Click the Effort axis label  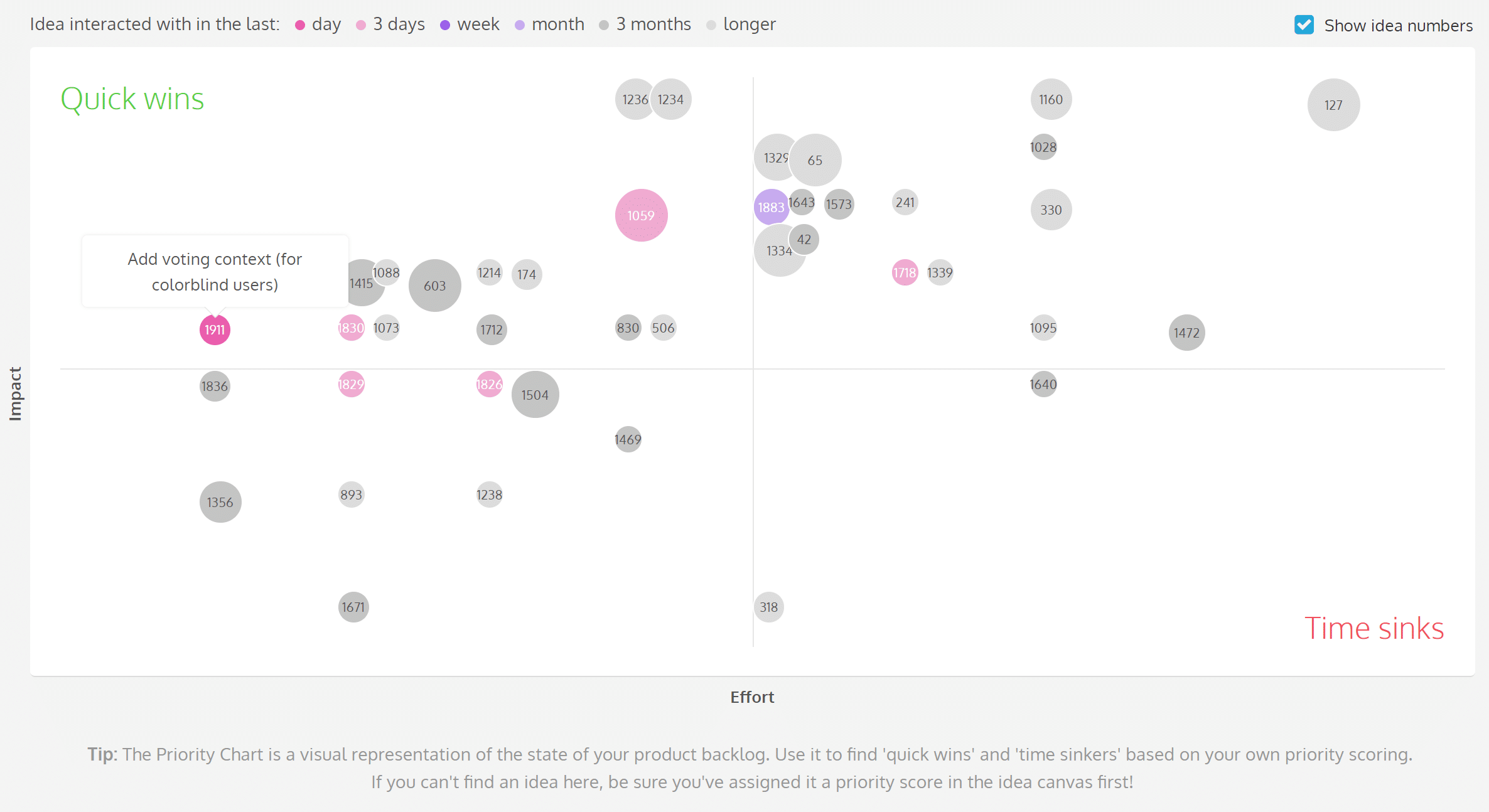pyautogui.click(x=750, y=697)
